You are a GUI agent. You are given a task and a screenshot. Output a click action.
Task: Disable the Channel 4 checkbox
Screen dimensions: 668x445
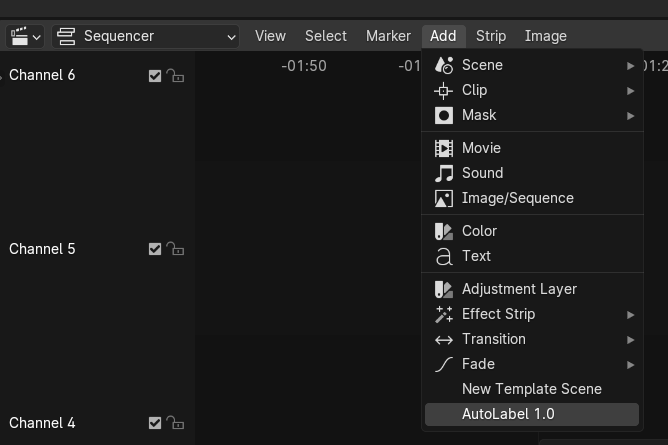pyautogui.click(x=155, y=423)
